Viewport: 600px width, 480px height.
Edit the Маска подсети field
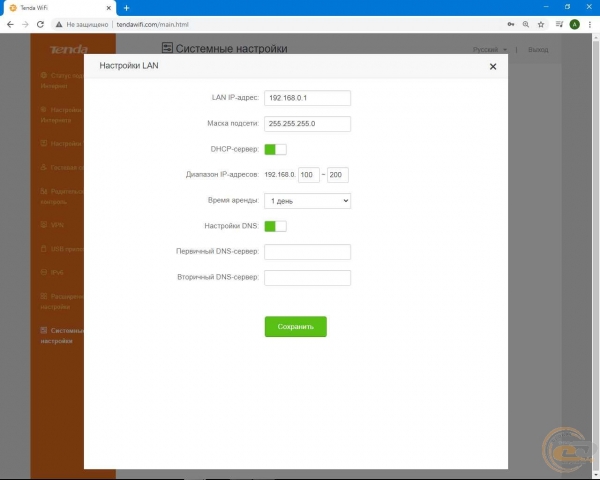coord(307,124)
